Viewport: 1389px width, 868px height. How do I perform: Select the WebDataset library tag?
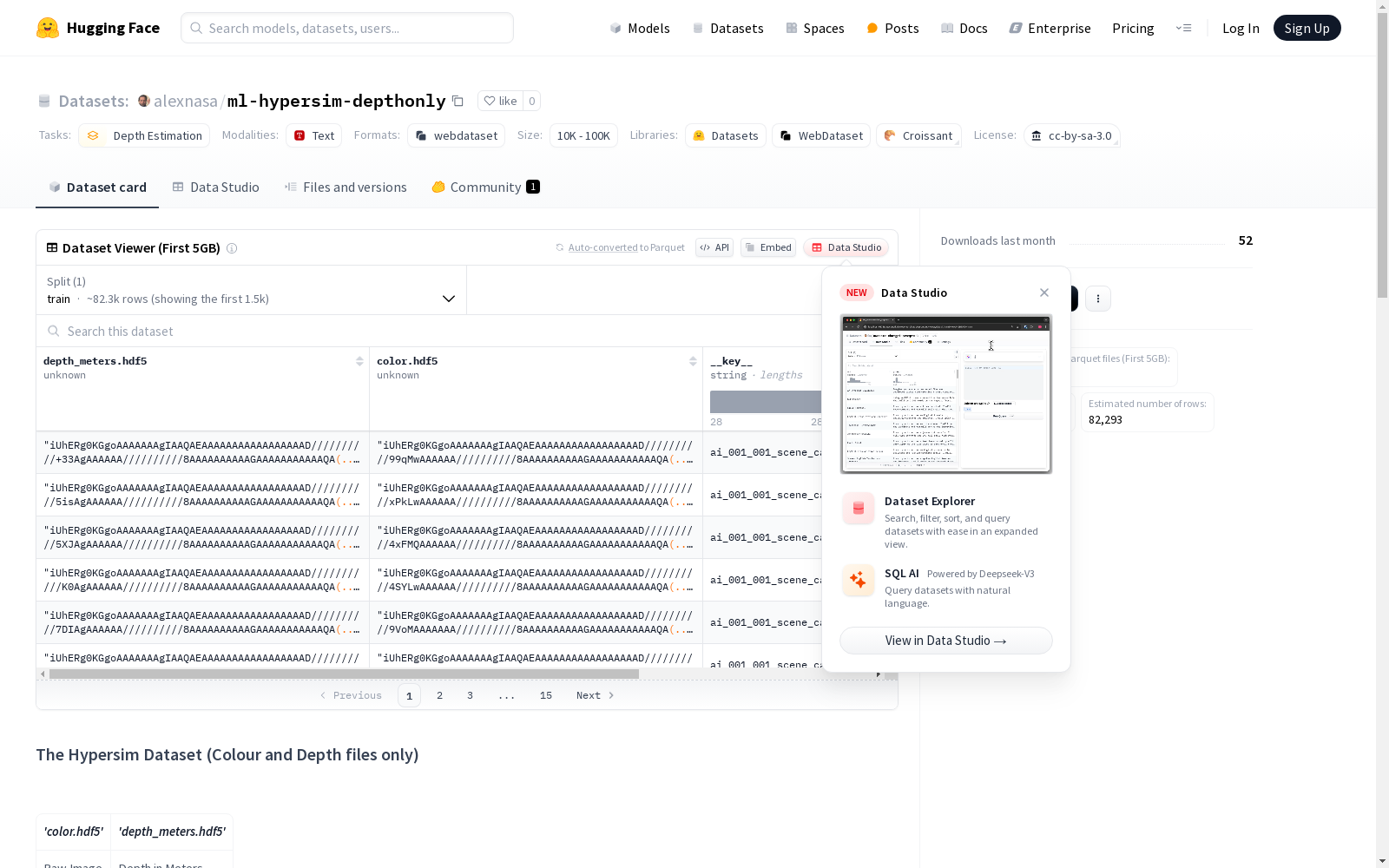pyautogui.click(x=821, y=135)
